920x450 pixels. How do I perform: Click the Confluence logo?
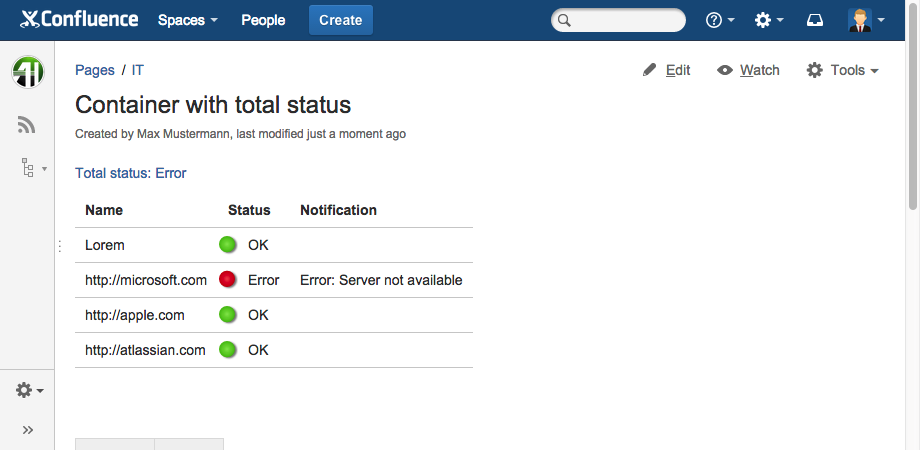pyautogui.click(x=78, y=20)
